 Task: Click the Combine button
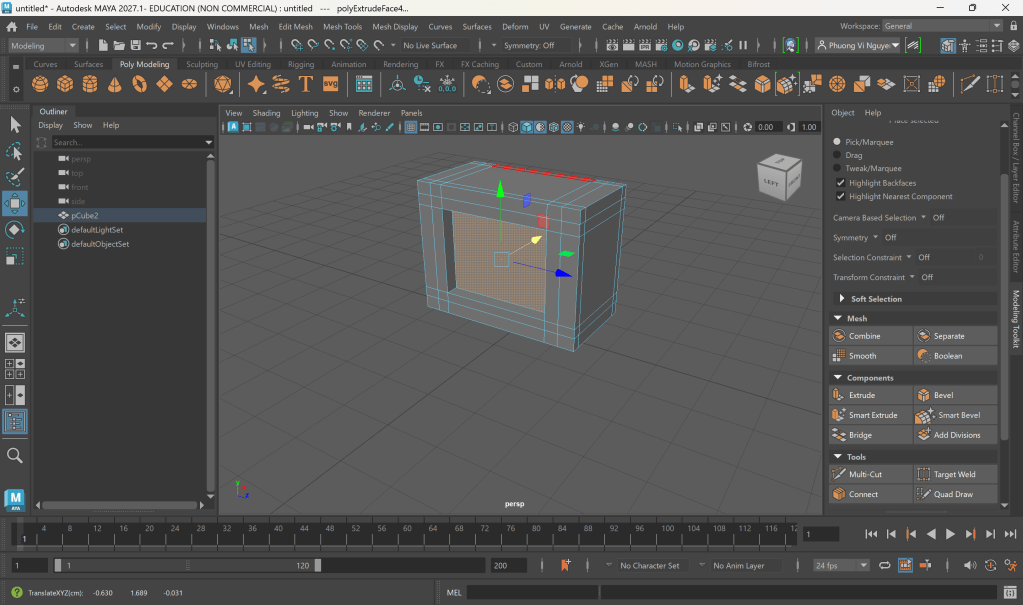(870, 336)
